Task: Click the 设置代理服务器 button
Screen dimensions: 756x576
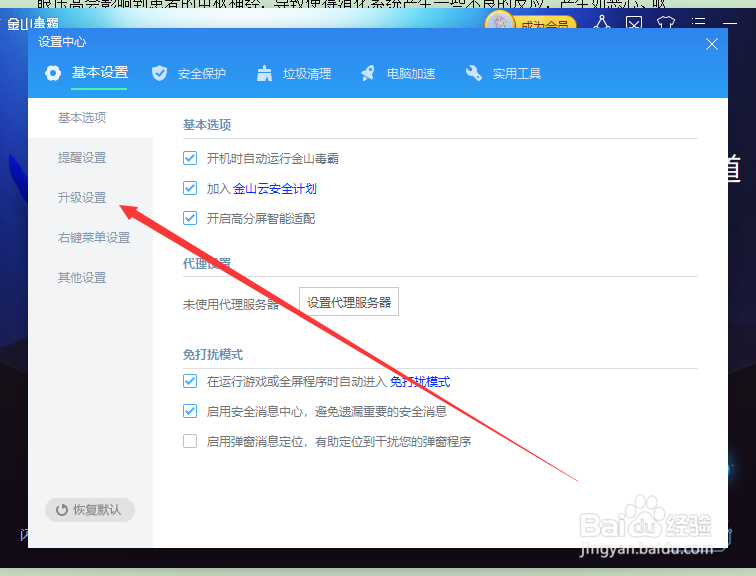Action: coord(349,302)
